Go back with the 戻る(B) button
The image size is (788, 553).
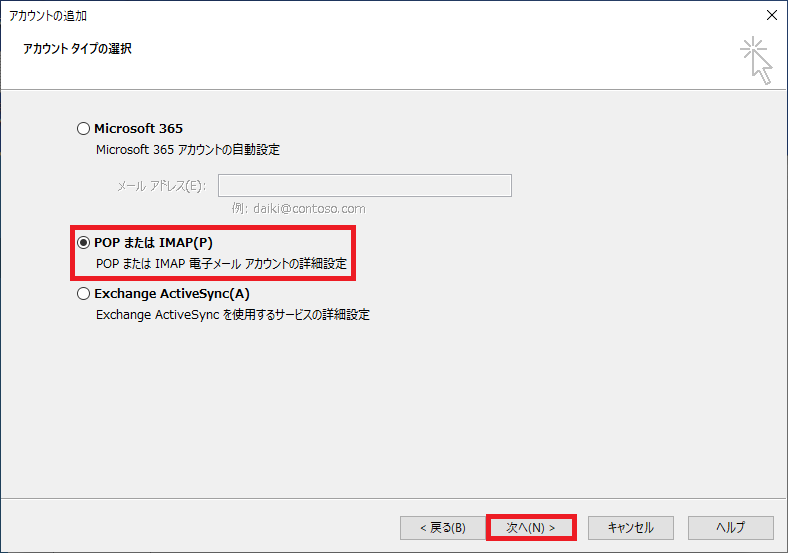pyautogui.click(x=443, y=527)
